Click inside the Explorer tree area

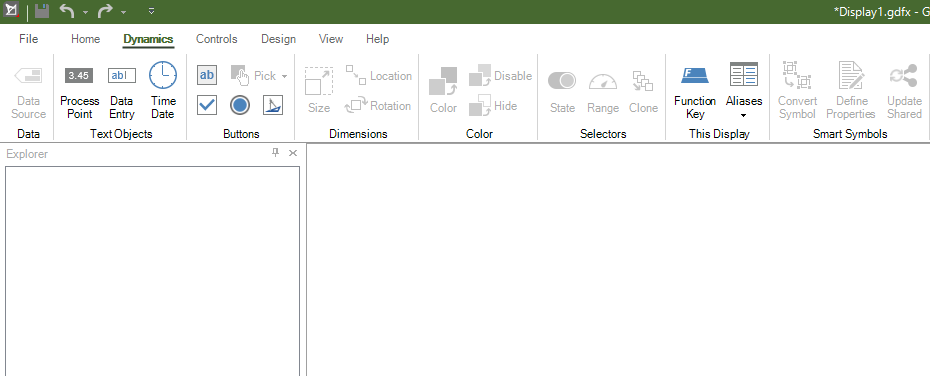[152, 271]
